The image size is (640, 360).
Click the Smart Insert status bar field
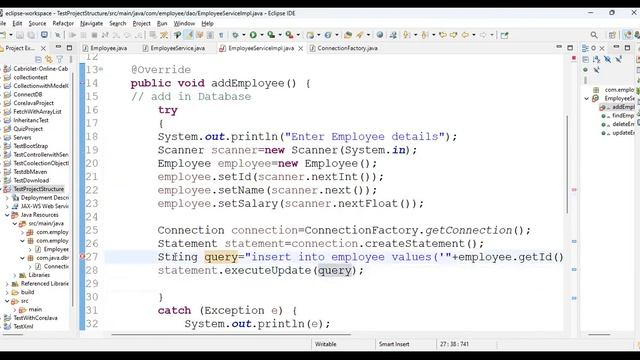point(394,344)
